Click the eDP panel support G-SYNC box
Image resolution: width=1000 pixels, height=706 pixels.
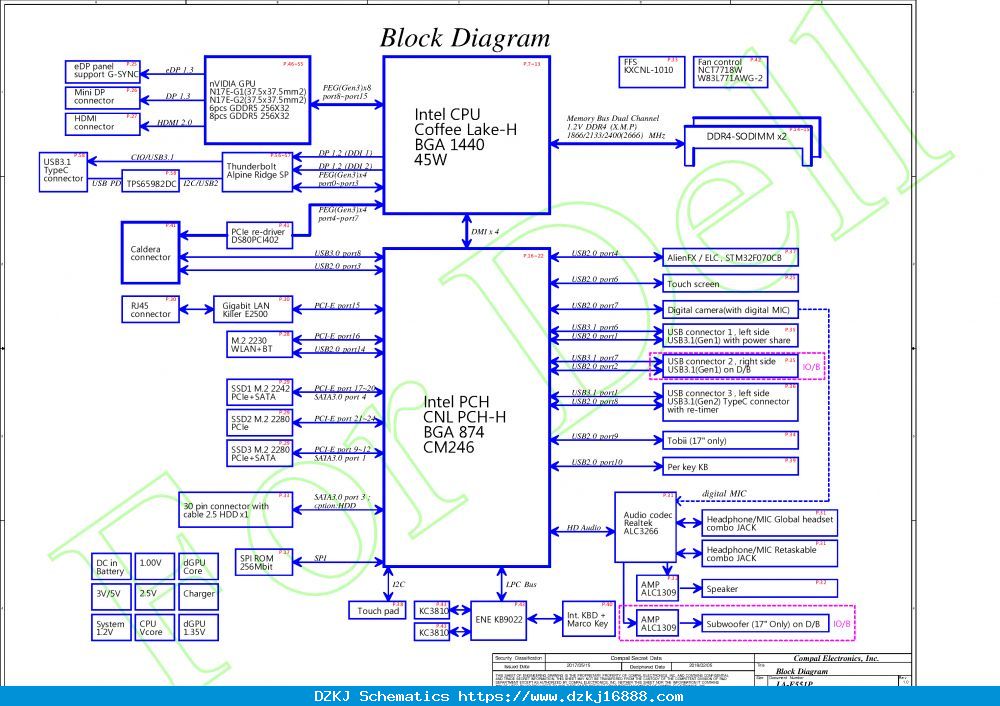(x=102, y=71)
